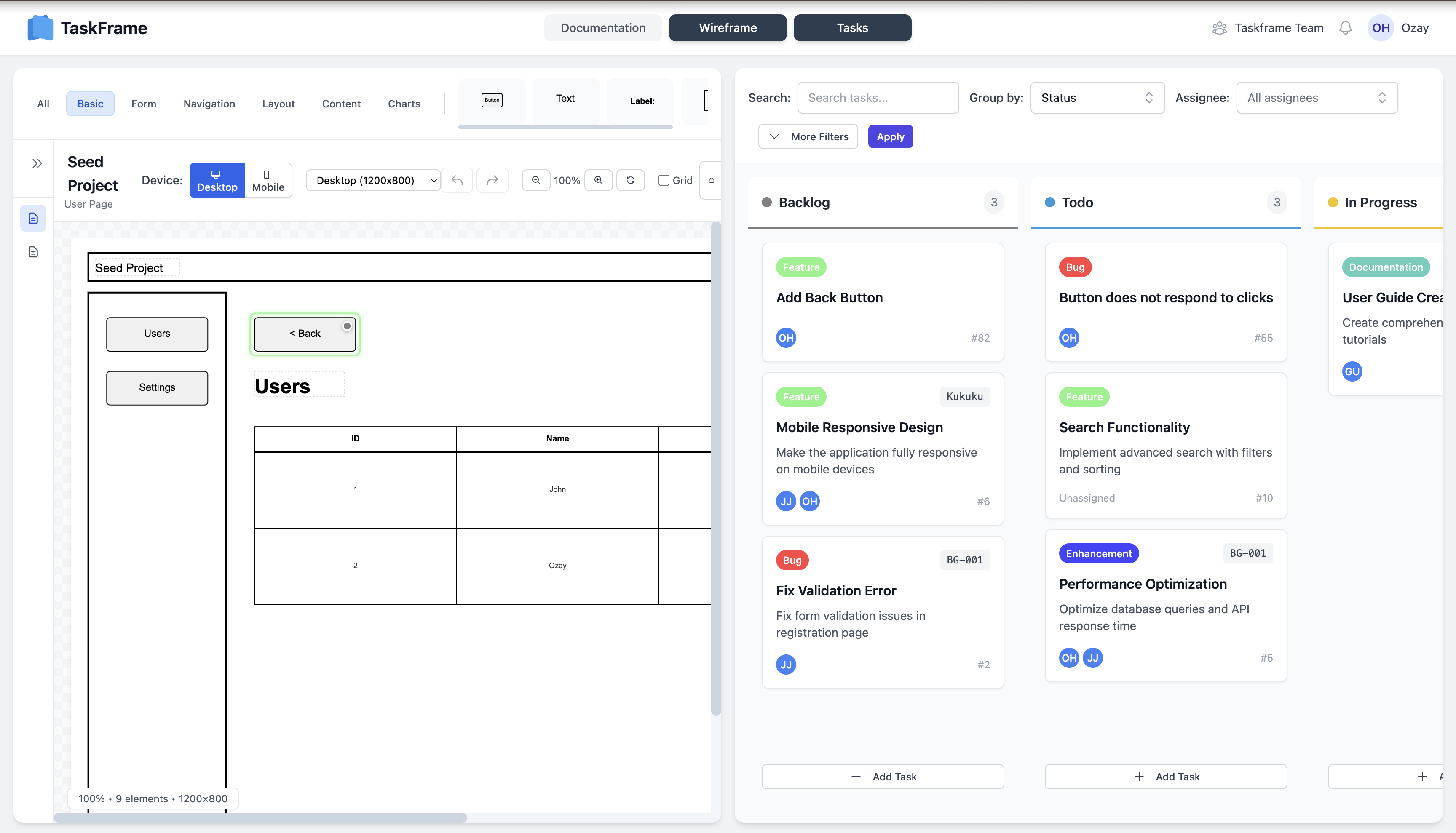Click the OH user avatar in header
This screenshot has height=833, width=1456.
pos(1381,27)
